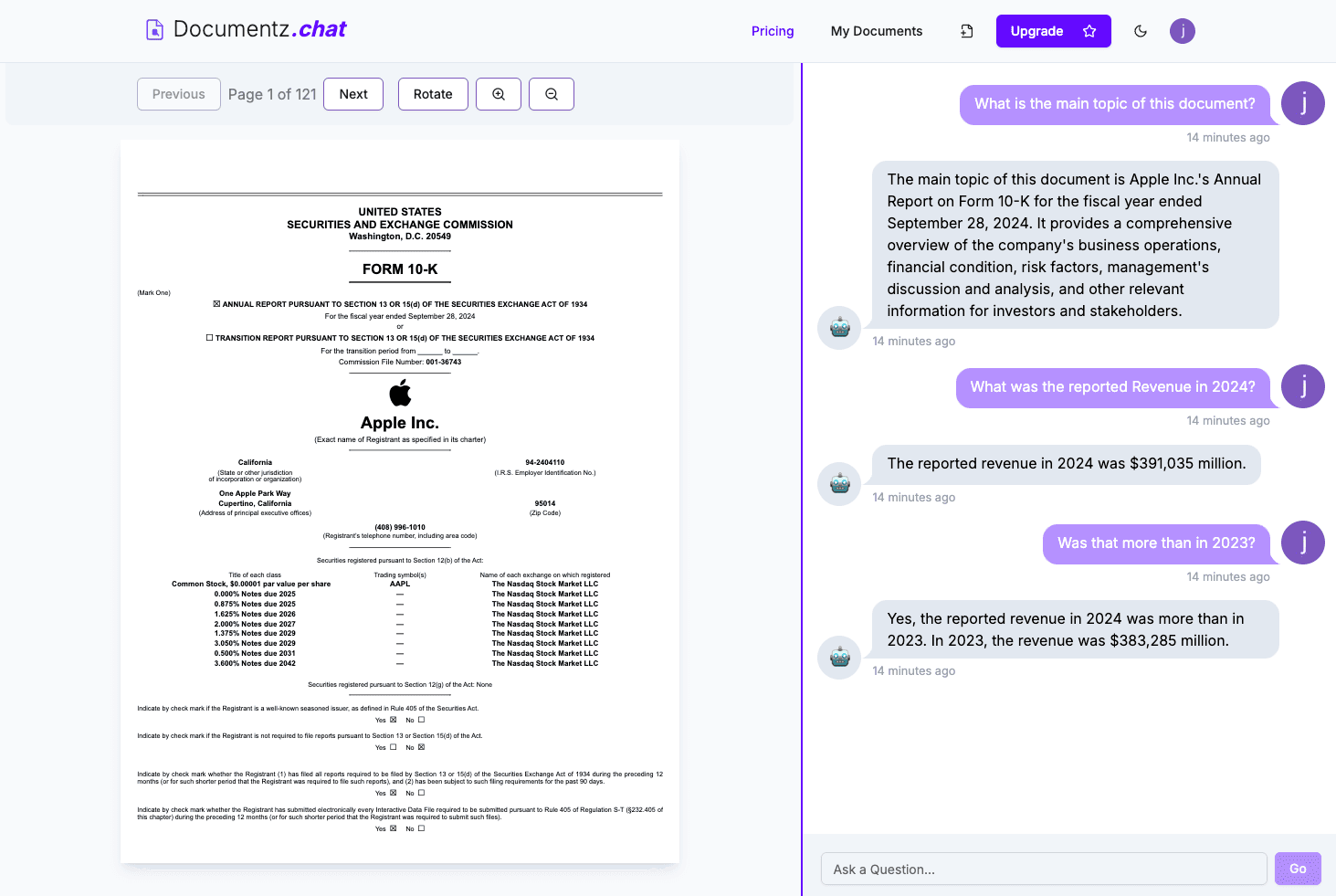Viewport: 1336px width, 896px height.
Task: Click the 'Apple Inc.' title in document
Action: tap(400, 423)
